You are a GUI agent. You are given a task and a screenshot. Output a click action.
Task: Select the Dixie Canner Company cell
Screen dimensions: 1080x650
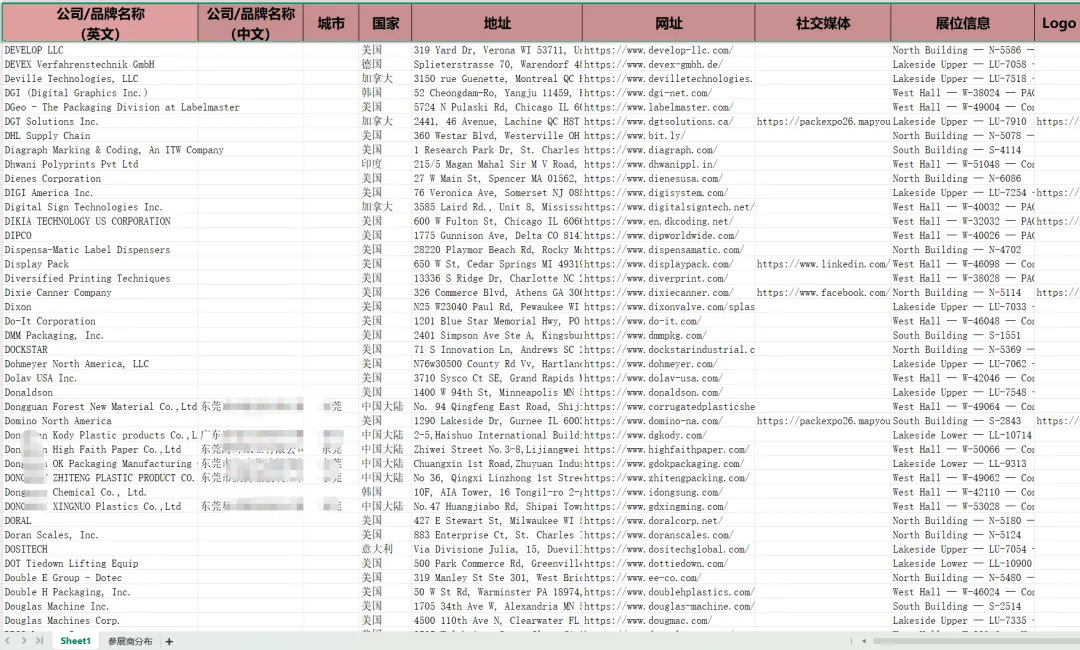pos(100,293)
